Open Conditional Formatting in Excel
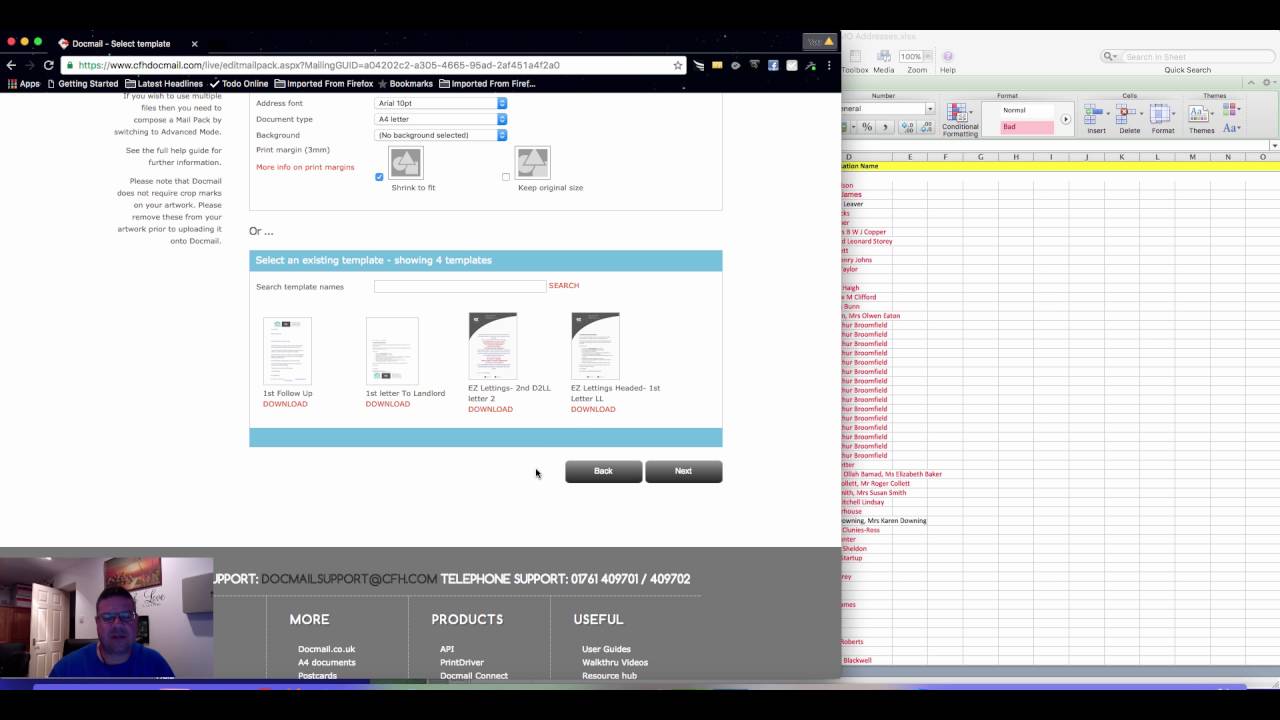This screenshot has width=1280, height=720. [x=960, y=120]
